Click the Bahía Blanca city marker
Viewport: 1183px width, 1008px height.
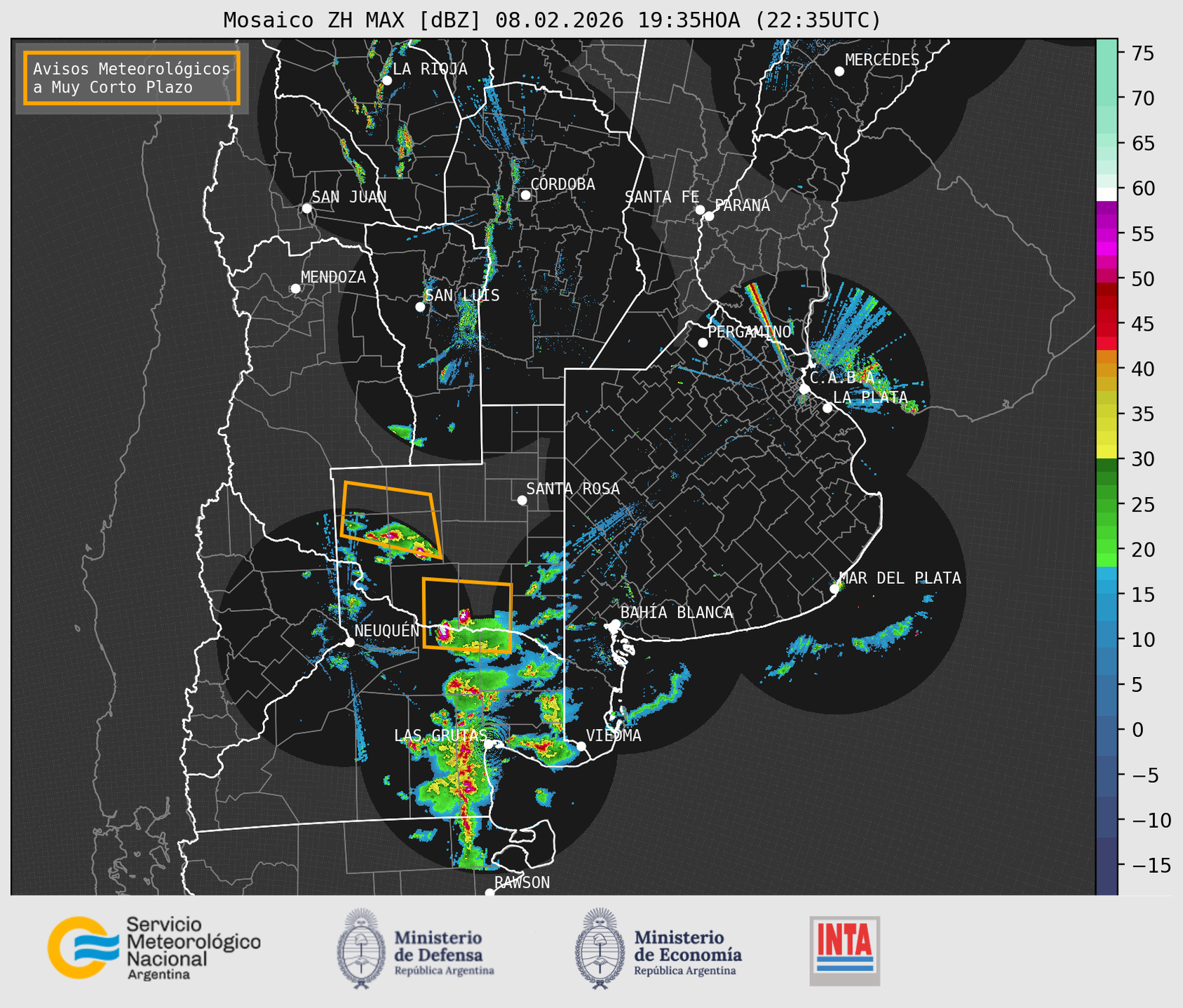point(615,624)
